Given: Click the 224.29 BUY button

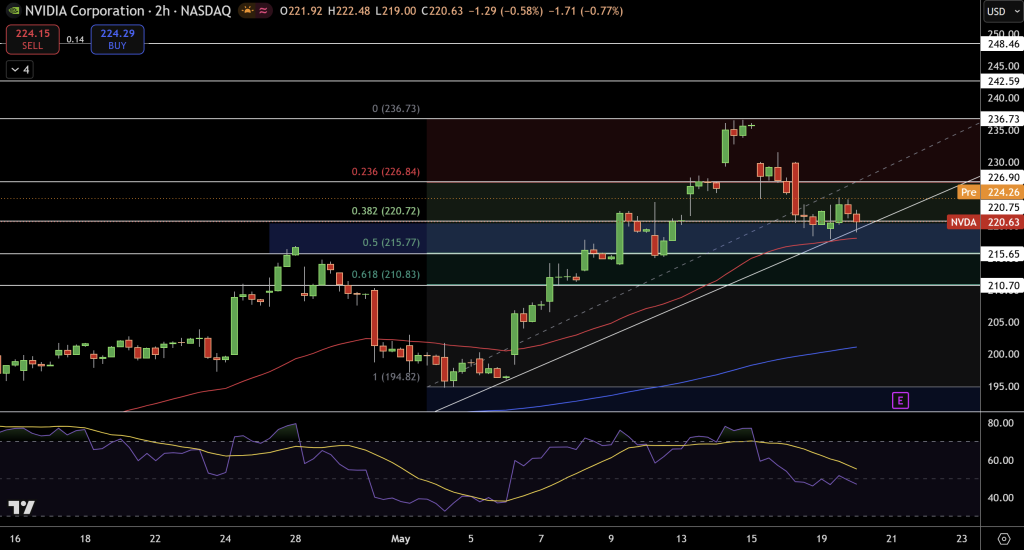Looking at the screenshot, I should pos(118,39).
